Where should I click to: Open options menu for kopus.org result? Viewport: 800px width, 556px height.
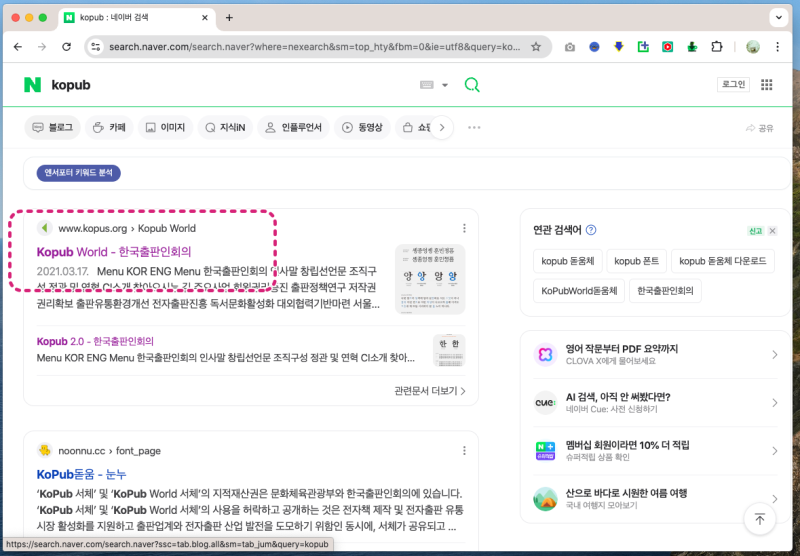[x=464, y=228]
